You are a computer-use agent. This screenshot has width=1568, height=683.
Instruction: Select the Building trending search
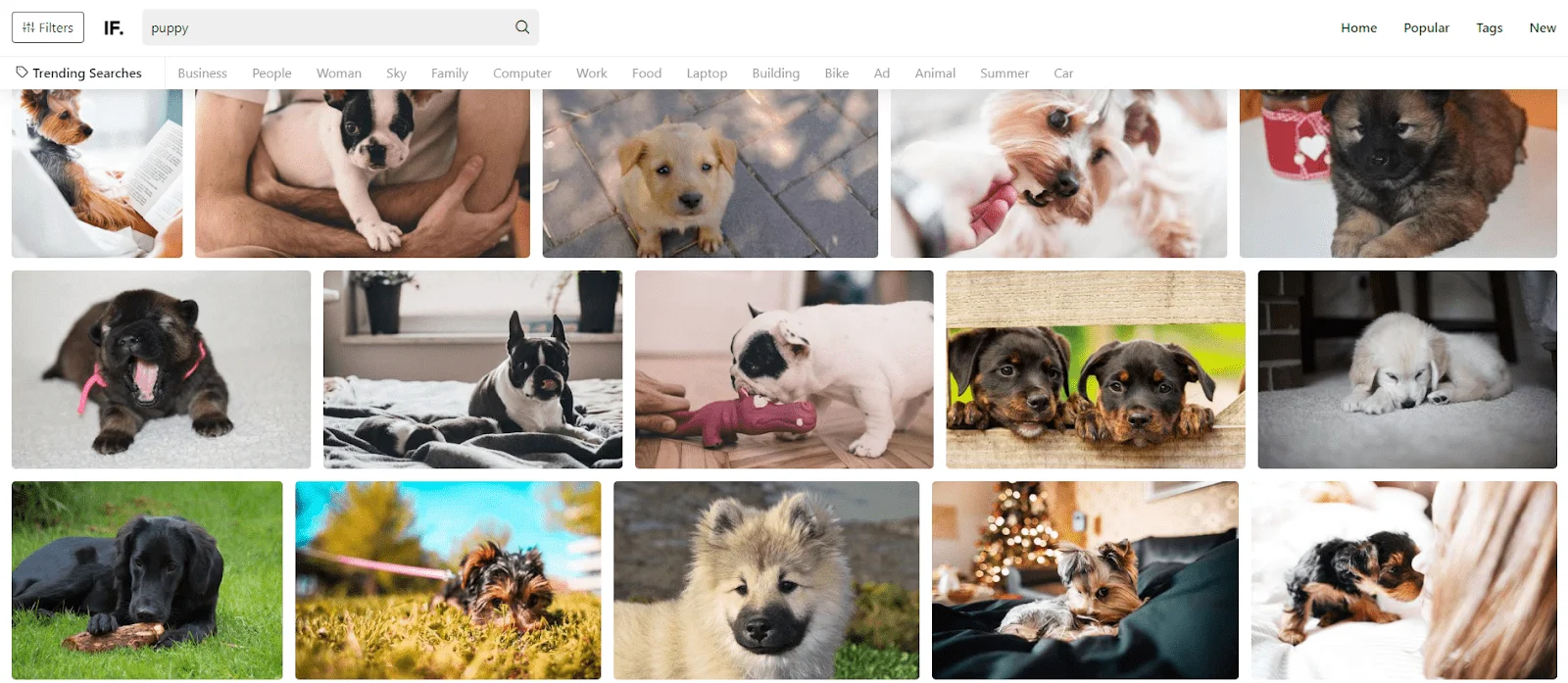tap(776, 73)
